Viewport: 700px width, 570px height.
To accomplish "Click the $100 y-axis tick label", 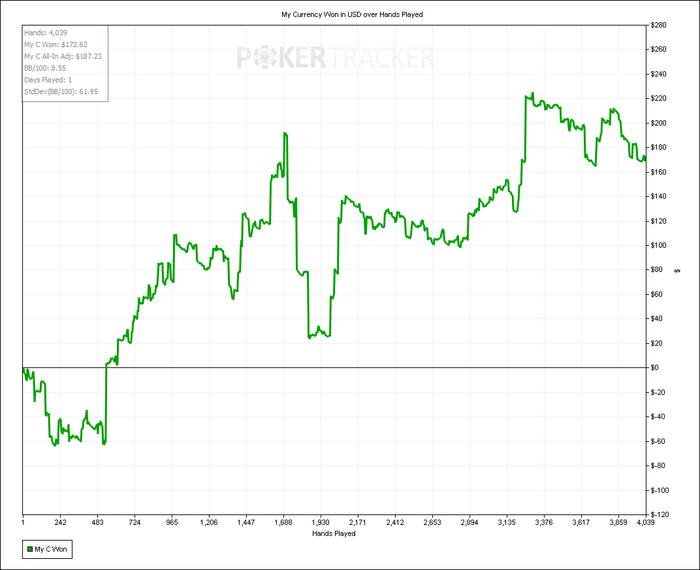I will pos(658,245).
